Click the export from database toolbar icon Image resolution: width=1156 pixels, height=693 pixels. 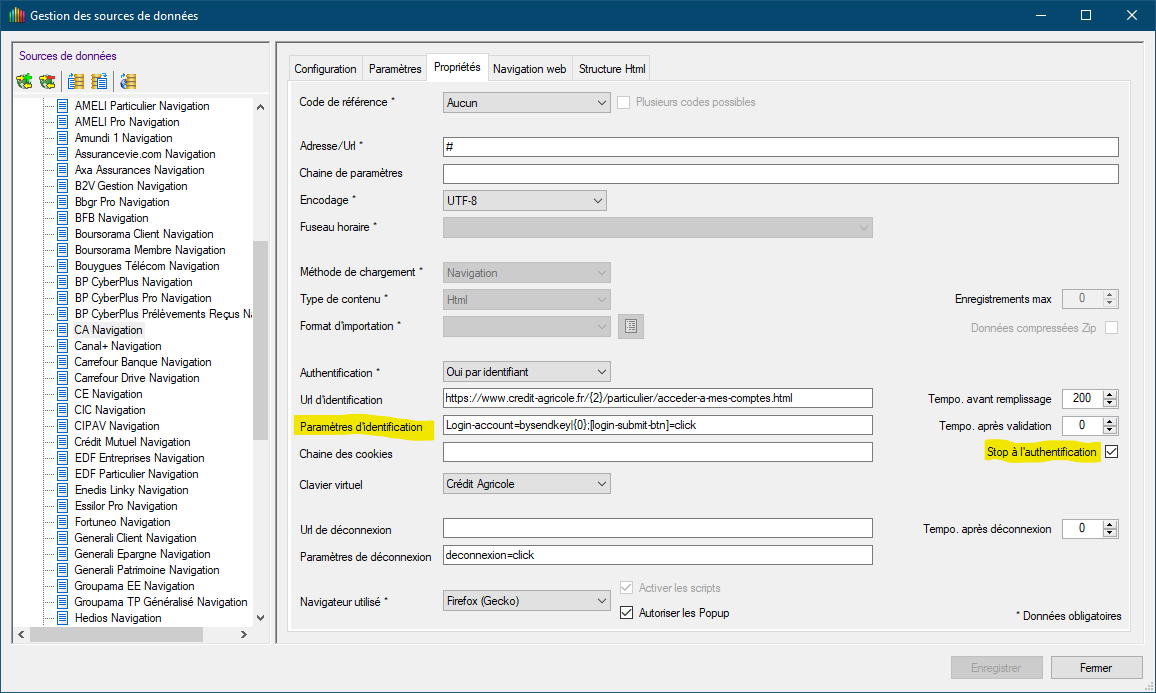click(99, 81)
